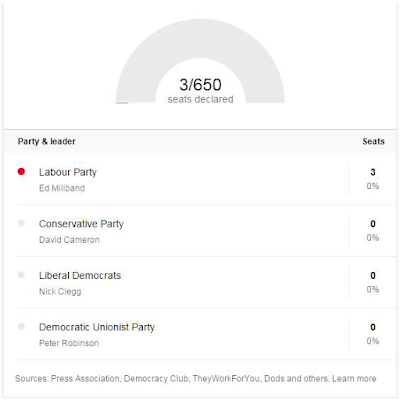Image resolution: width=400 pixels, height=400 pixels.
Task: Click the red sliver on the seats arc
Action: coord(122,103)
